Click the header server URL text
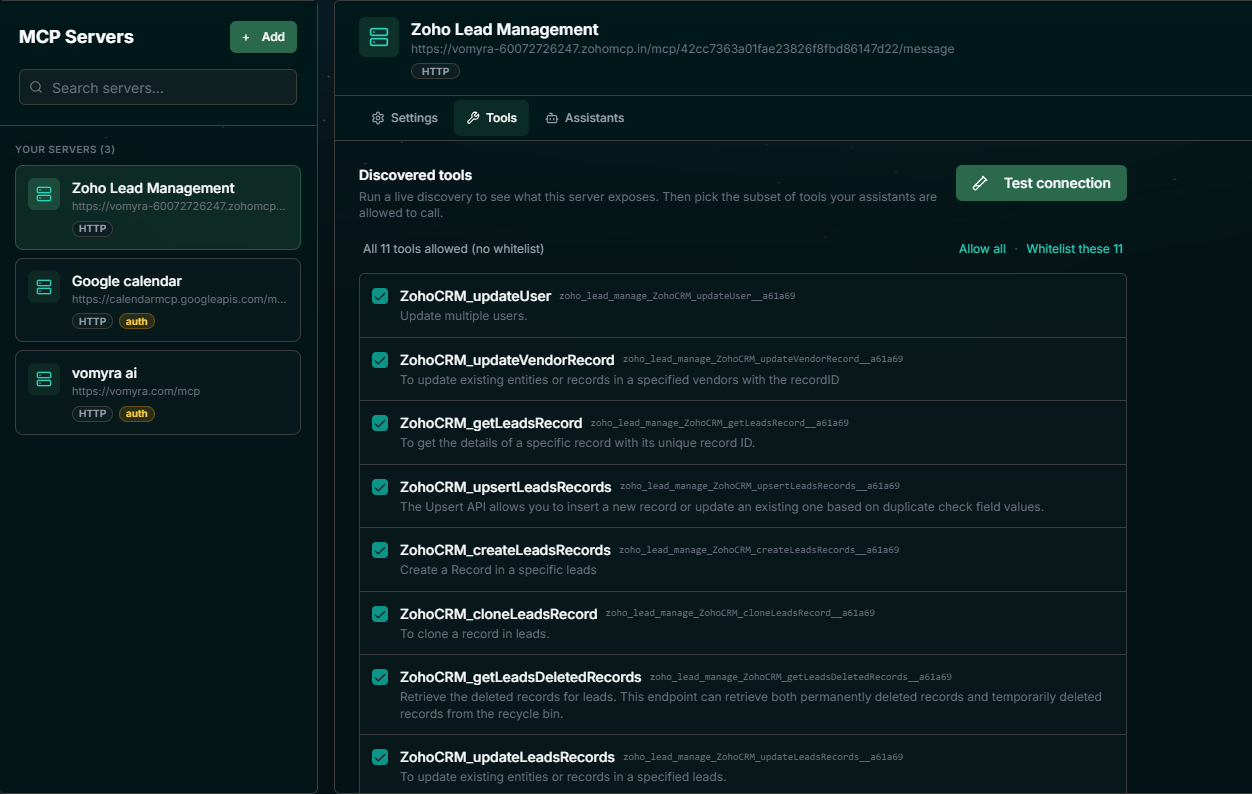The height and width of the screenshot is (794, 1252). pos(682,48)
